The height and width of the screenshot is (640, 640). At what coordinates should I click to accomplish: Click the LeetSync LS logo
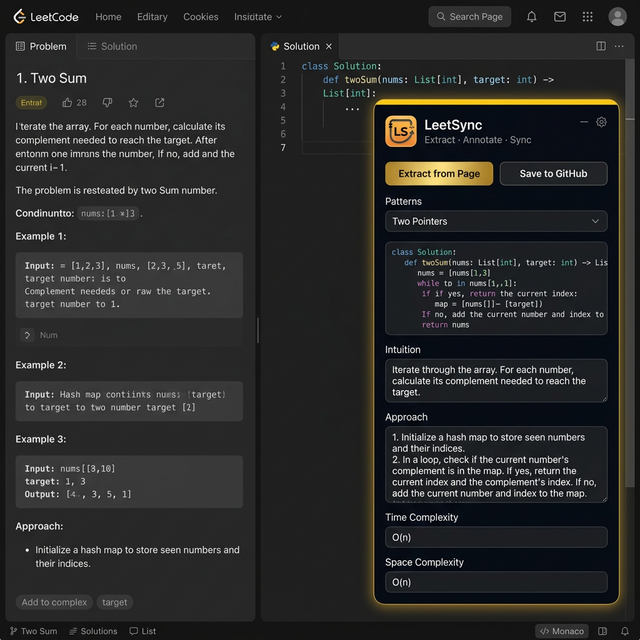coord(401,131)
